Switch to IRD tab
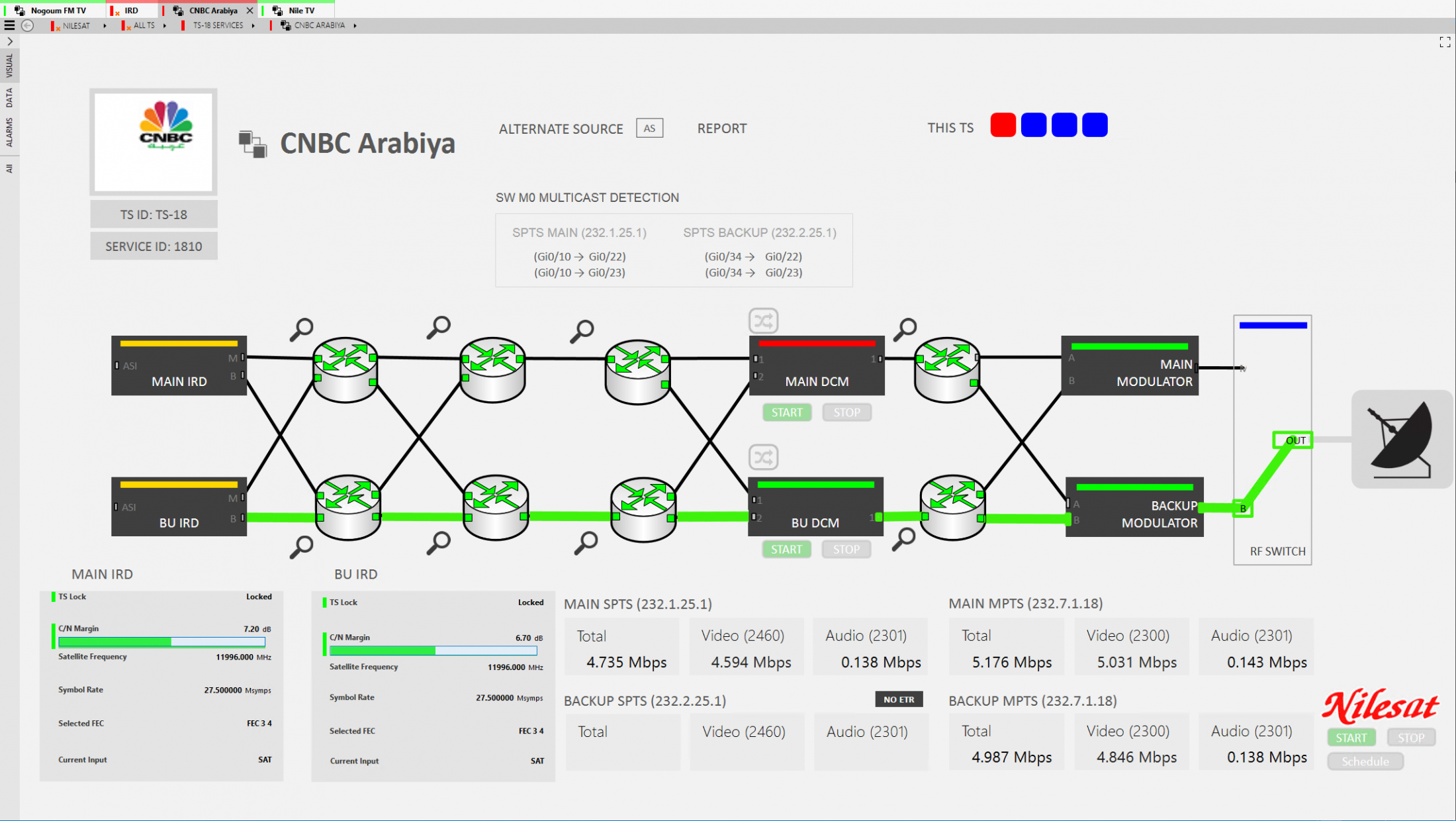The height and width of the screenshot is (821, 1456). 132,11
